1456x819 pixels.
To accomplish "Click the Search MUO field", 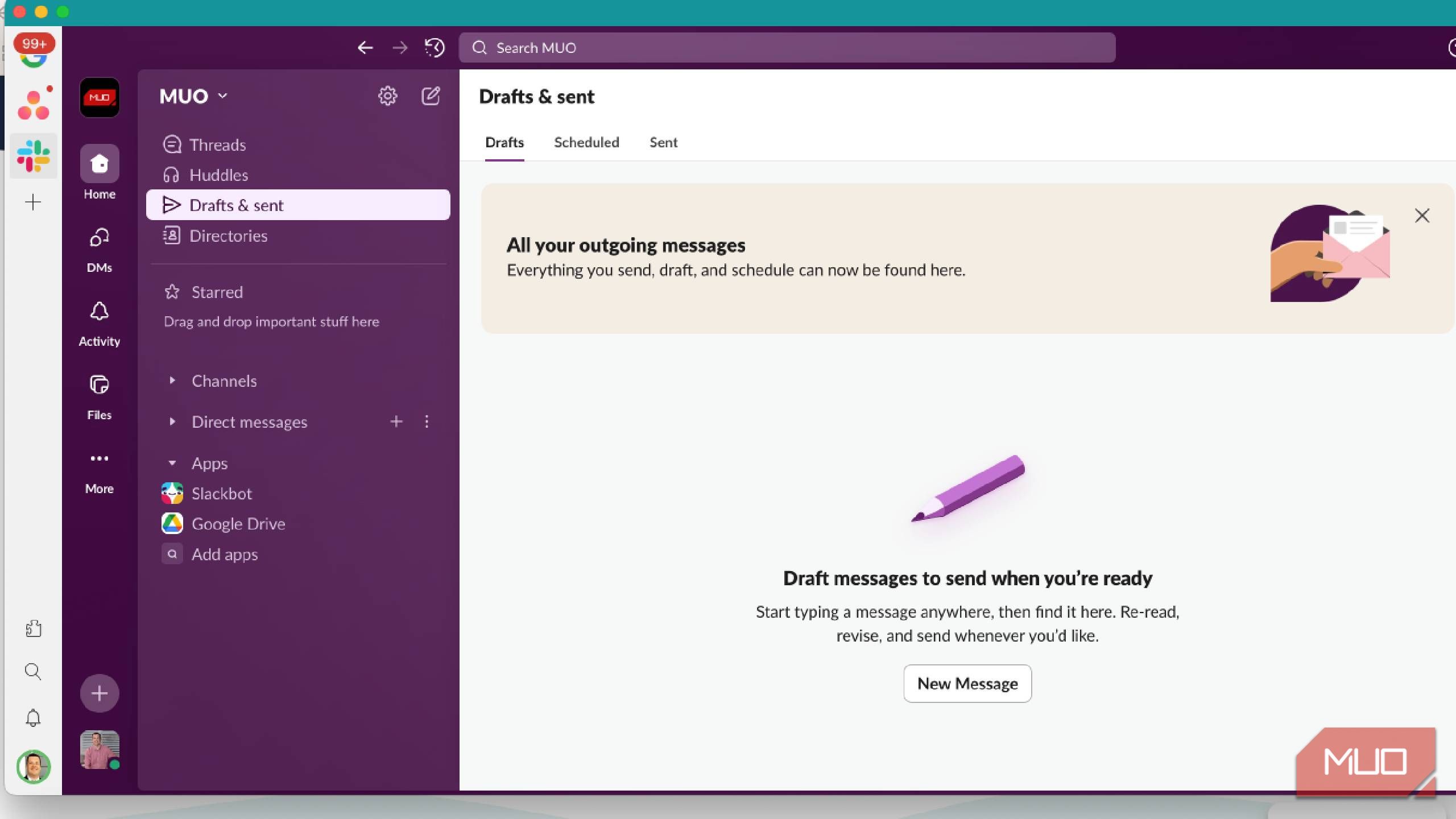I will [x=787, y=48].
